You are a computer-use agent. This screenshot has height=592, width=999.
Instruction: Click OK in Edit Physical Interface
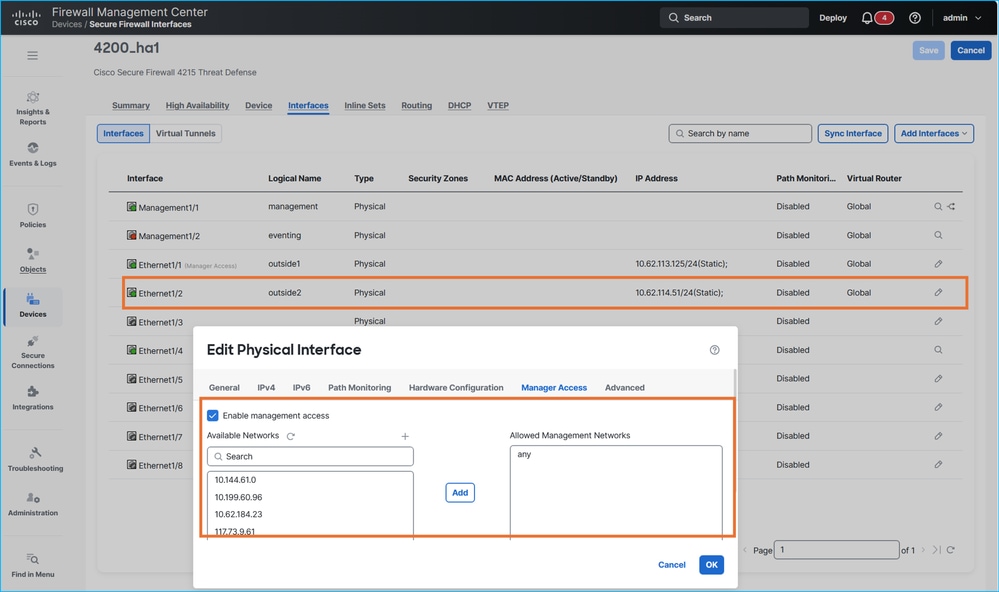coord(712,565)
